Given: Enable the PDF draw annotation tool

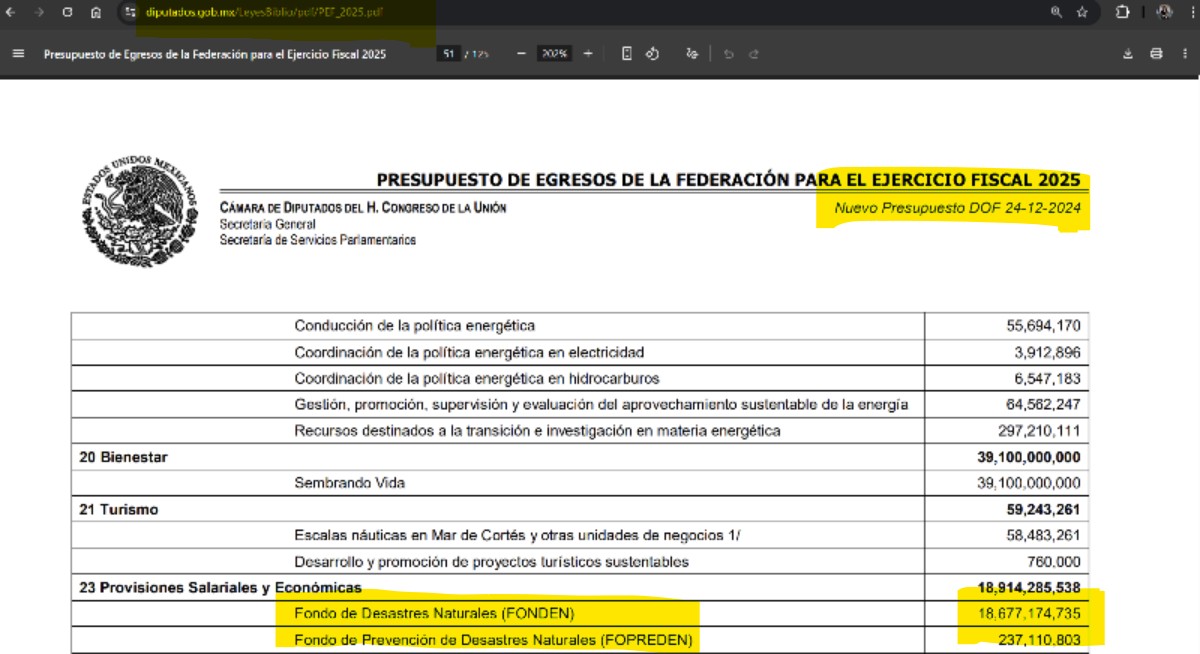Looking at the screenshot, I should click(692, 54).
